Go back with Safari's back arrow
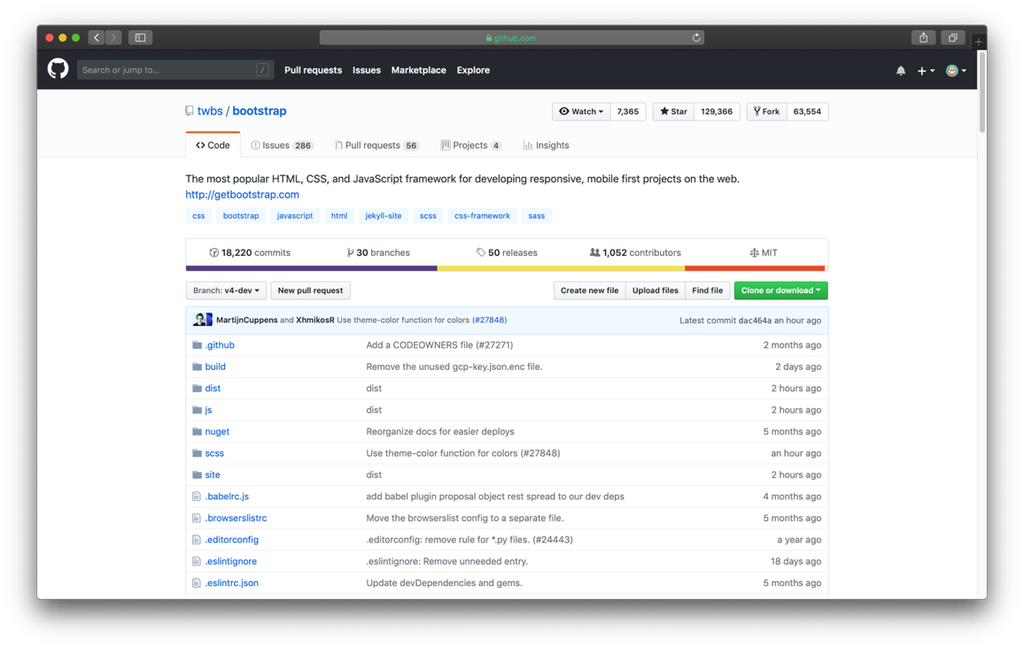 (x=96, y=38)
